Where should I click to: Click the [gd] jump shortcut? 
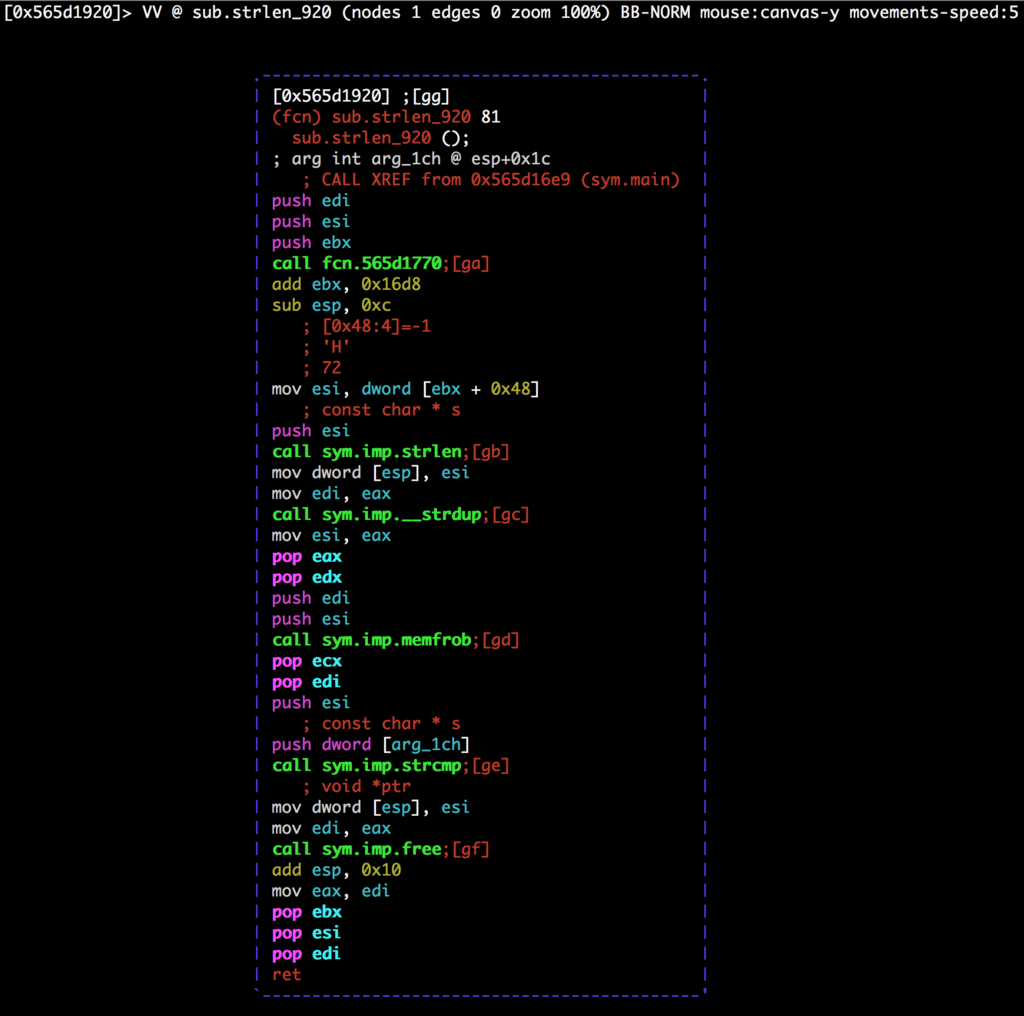click(500, 639)
